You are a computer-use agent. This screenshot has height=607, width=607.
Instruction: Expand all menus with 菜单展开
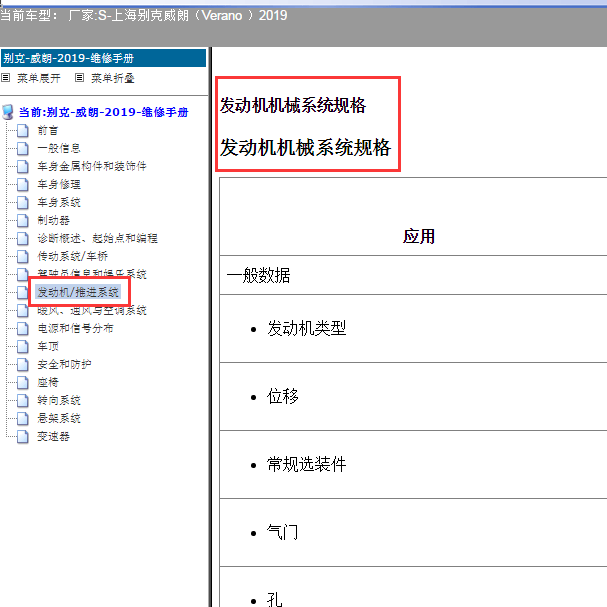[x=39, y=78]
